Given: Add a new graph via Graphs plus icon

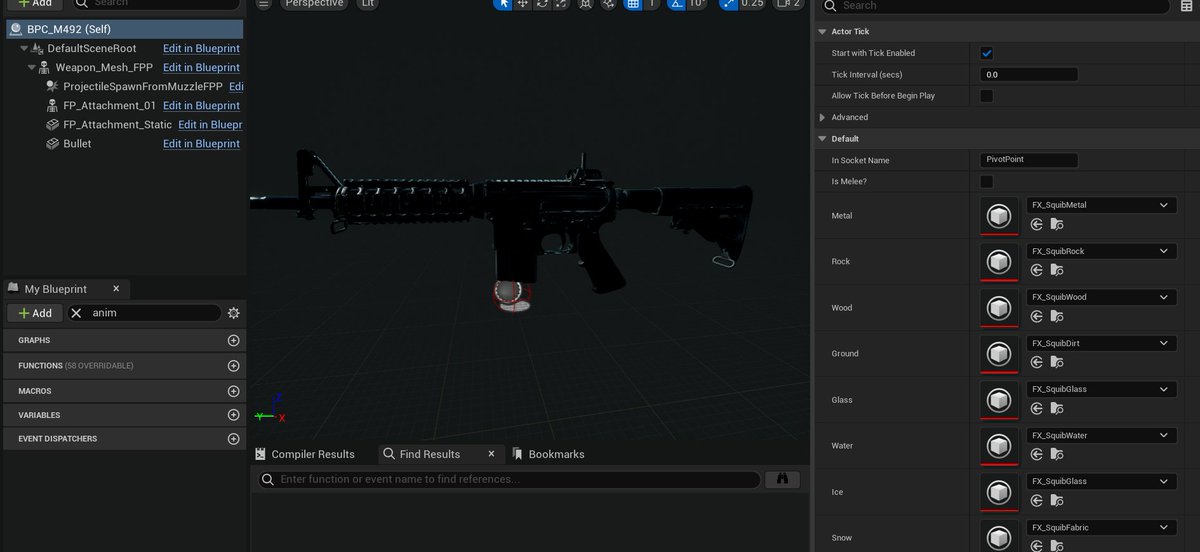Looking at the screenshot, I should (234, 340).
